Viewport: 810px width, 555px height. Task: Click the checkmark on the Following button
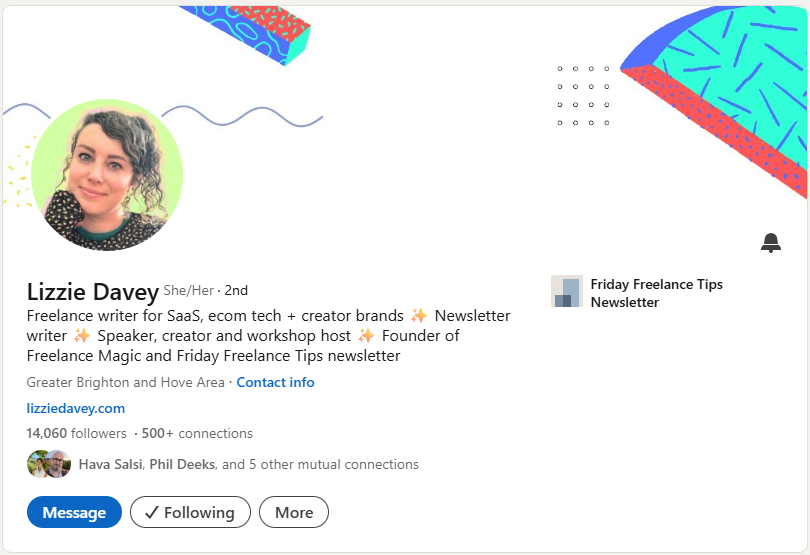pyautogui.click(x=152, y=512)
